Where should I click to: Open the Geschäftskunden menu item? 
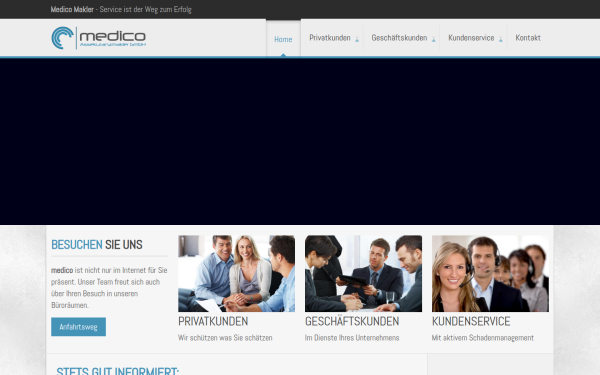pos(399,38)
